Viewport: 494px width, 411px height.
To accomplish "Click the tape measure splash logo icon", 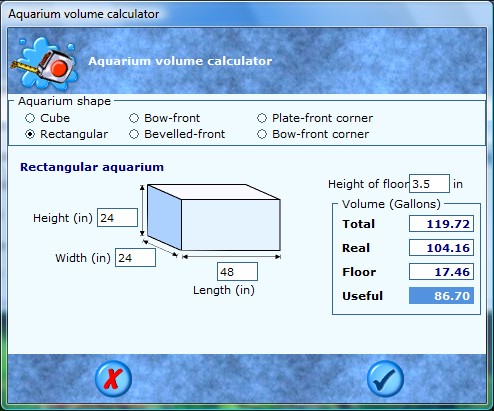I will pyautogui.click(x=44, y=63).
